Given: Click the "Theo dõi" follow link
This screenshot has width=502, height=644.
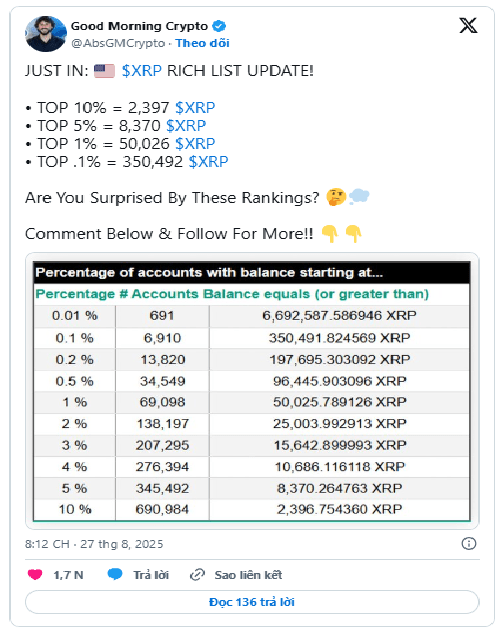Looking at the screenshot, I should 202,43.
